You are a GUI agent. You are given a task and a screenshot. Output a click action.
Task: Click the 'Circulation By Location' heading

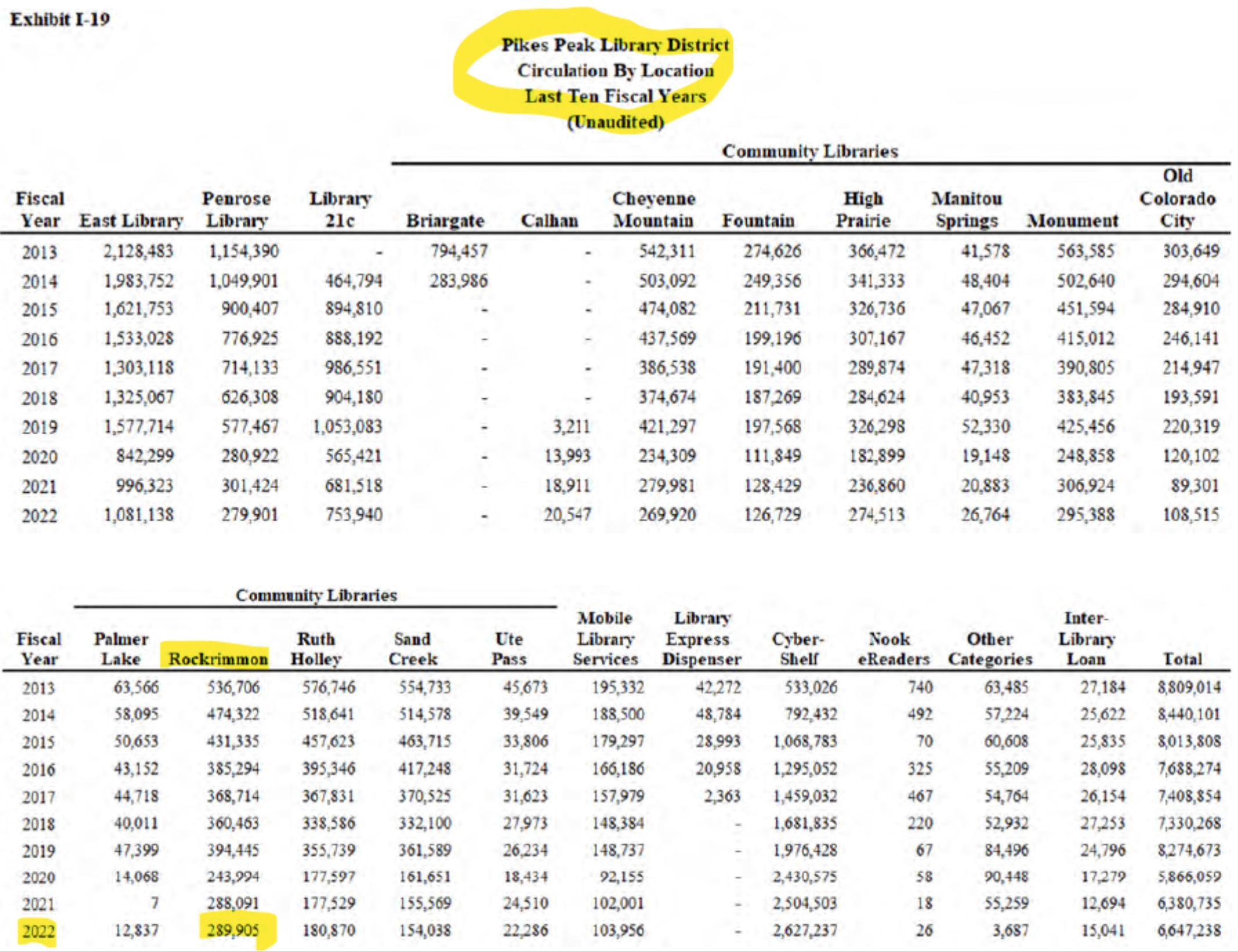tap(616, 70)
